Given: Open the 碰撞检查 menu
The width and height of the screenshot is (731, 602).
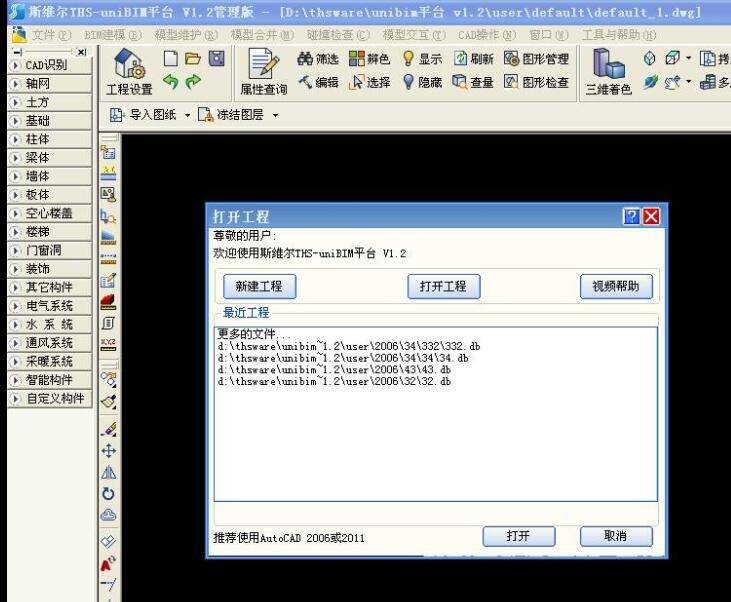Looking at the screenshot, I should pyautogui.click(x=338, y=35).
